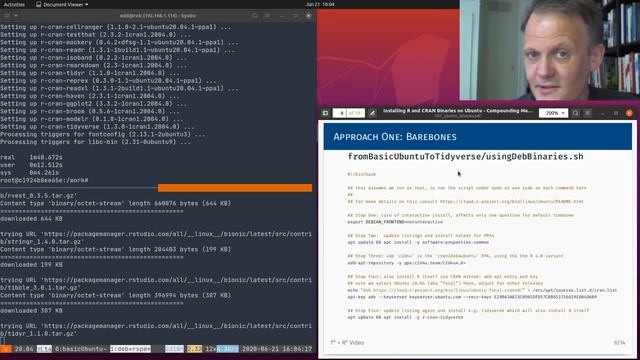This screenshot has height=360, width=640.
Task: Maximize the Document Viewer window
Action: tap(616, 113)
